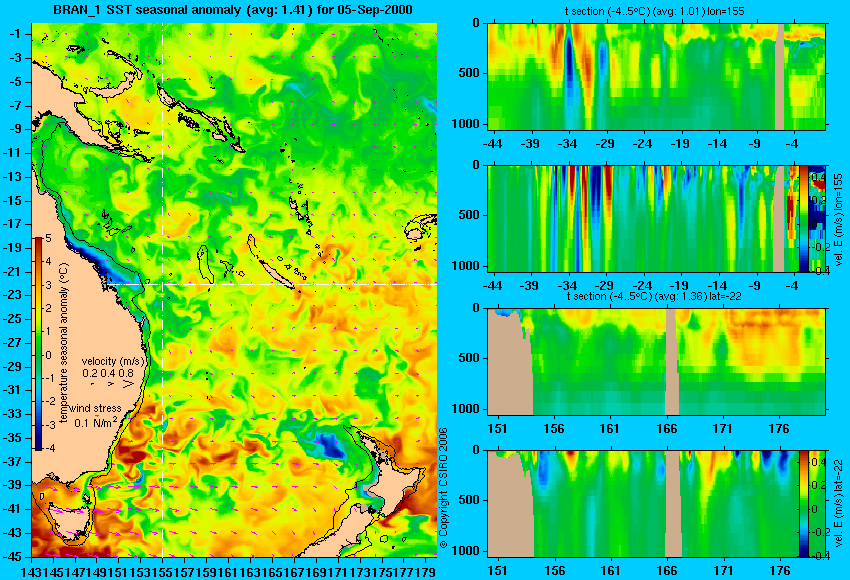Click '-4' on the lon=155 velocity section's axis

pyautogui.click(x=793, y=286)
